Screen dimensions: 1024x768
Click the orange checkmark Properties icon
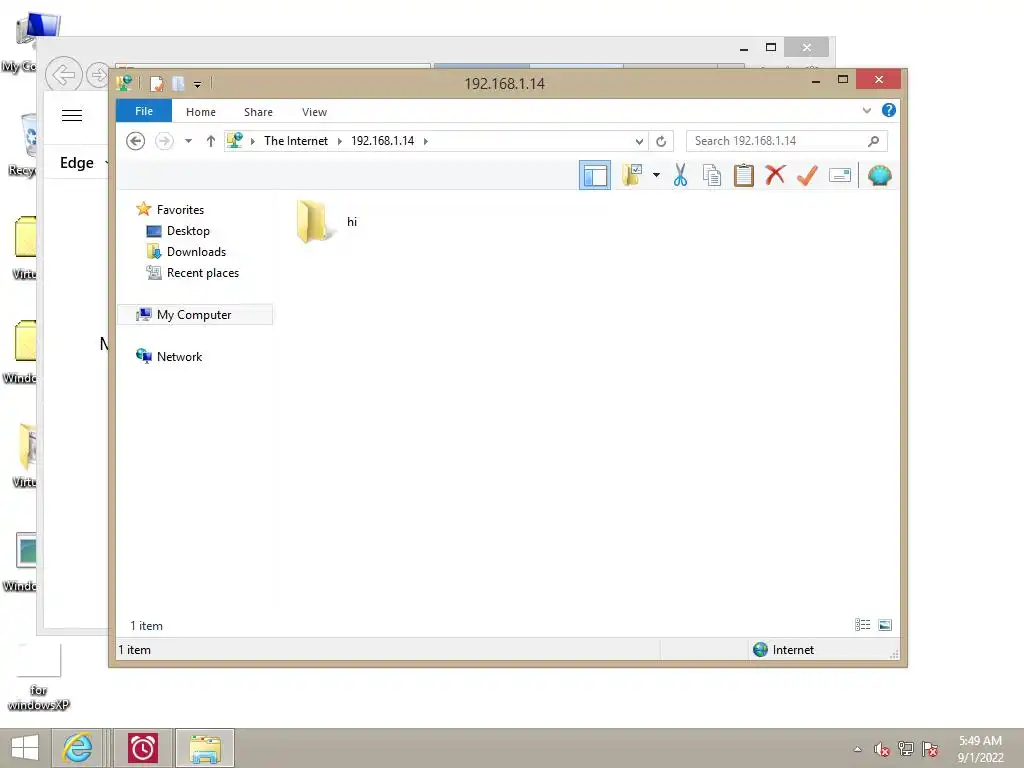[807, 175]
